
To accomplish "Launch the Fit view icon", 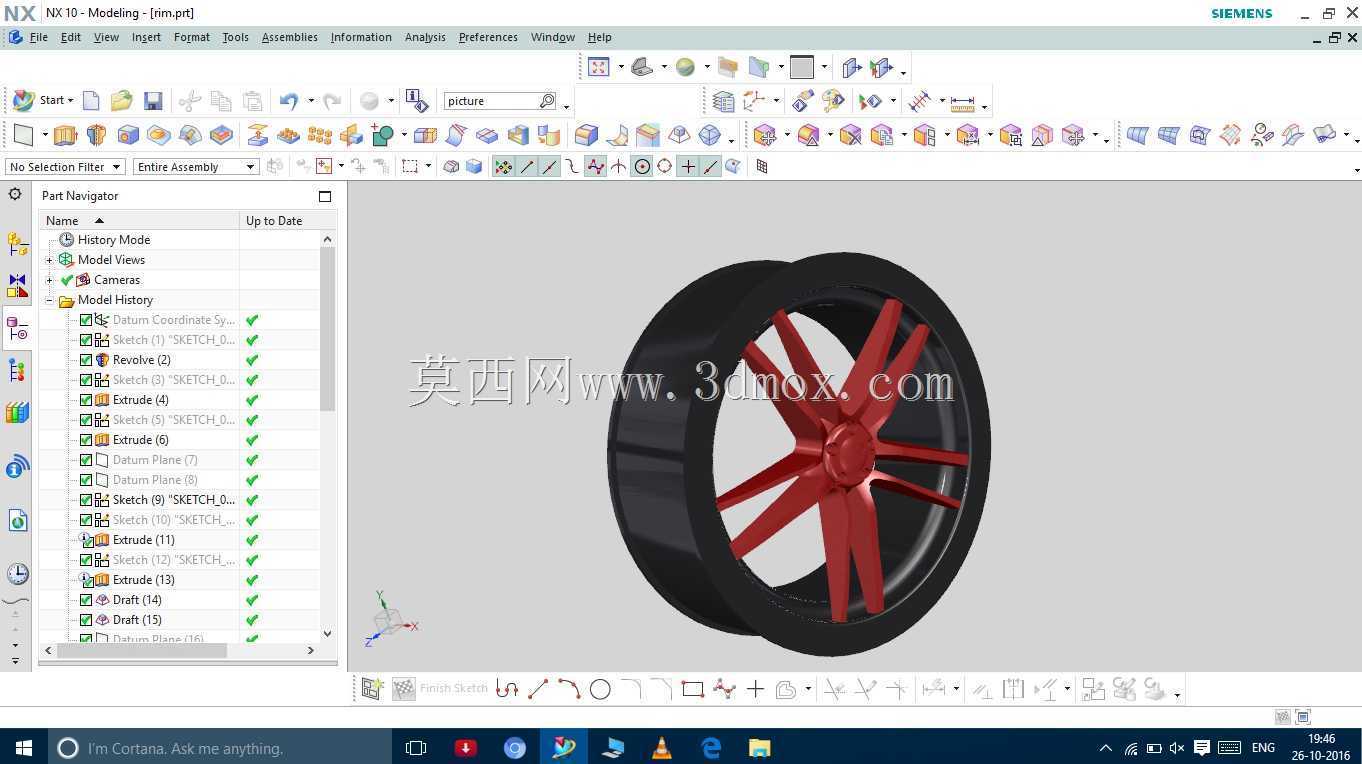I will 599,67.
